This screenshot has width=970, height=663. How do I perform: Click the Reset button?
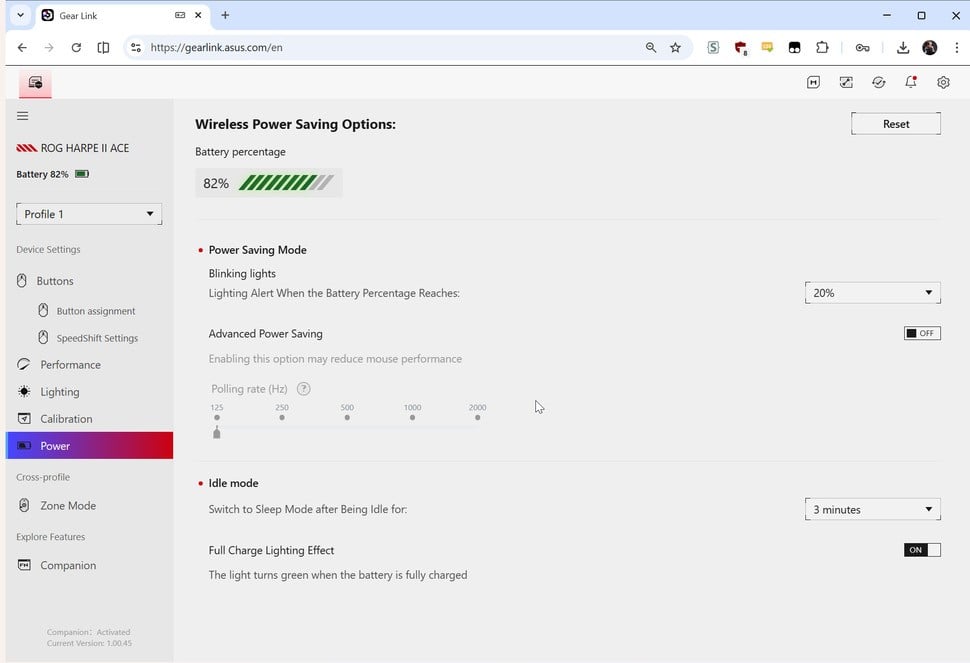click(896, 124)
